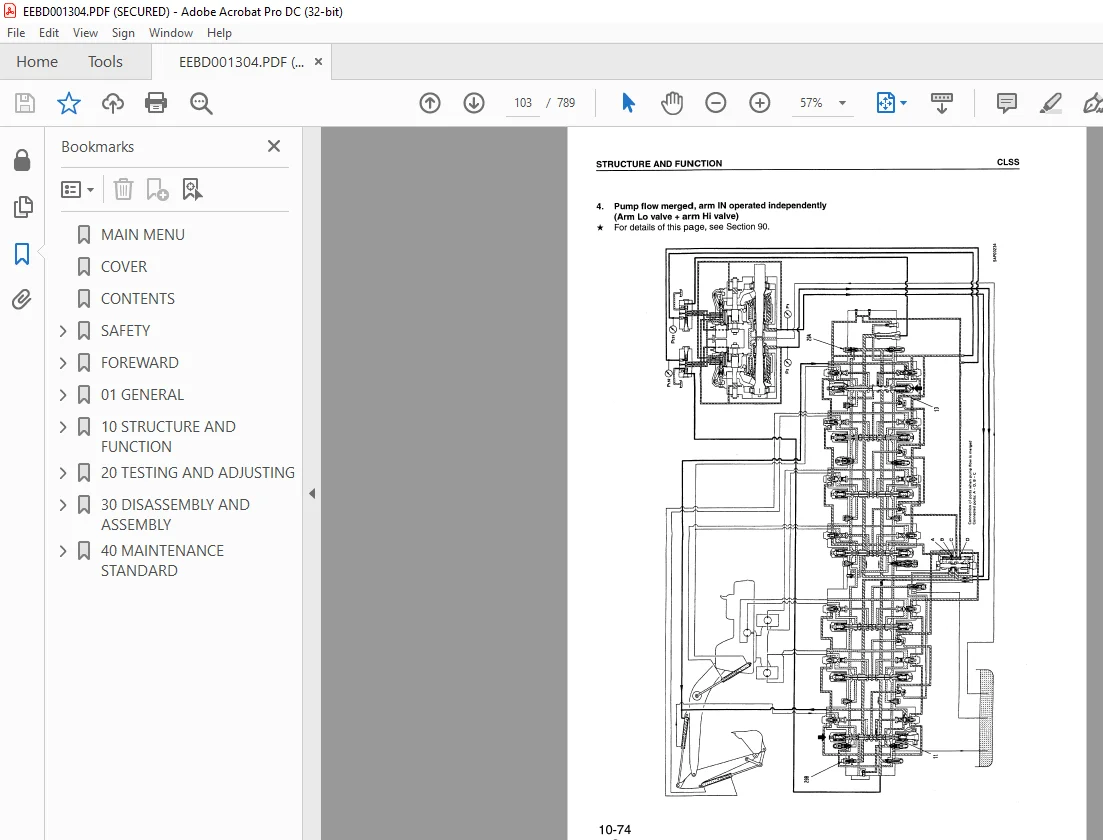Select the SAFETY bookmark label
The width and height of the screenshot is (1103, 840).
[x=125, y=331]
